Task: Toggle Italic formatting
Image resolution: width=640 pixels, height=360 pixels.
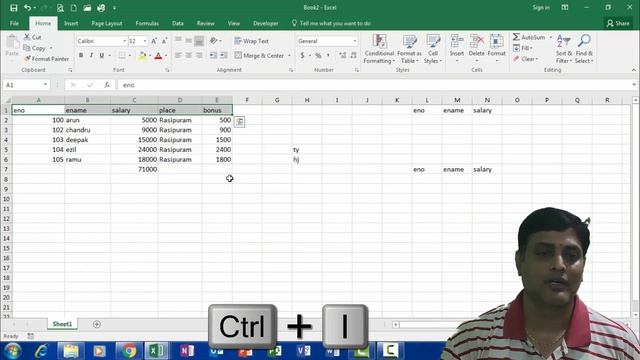Action: (91, 55)
